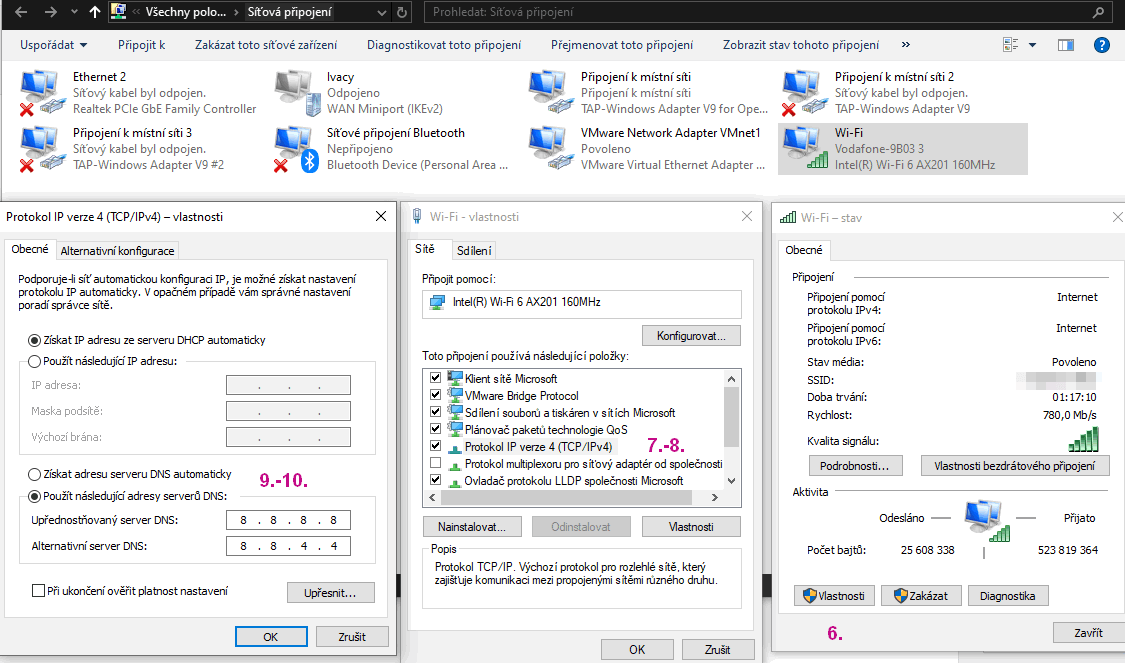1128x663 pixels.
Task: Show more toolbar commands via chevron
Action: click(x=906, y=45)
